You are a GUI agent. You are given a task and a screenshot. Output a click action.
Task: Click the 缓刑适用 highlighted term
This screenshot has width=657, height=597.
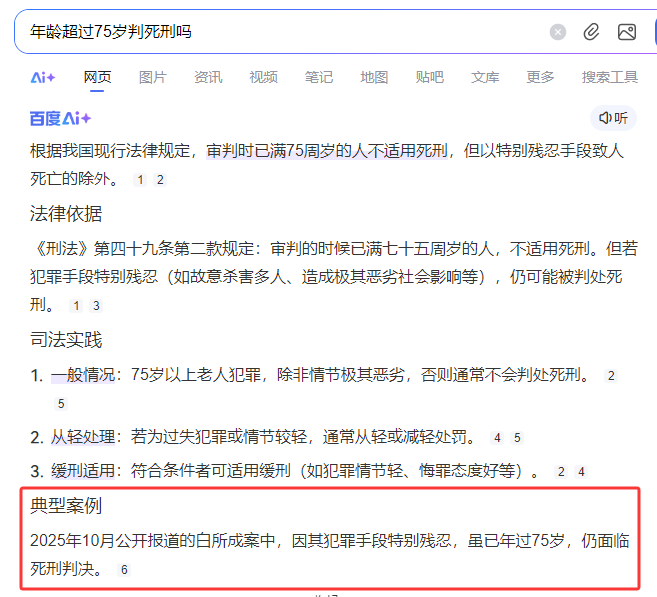click(83, 471)
